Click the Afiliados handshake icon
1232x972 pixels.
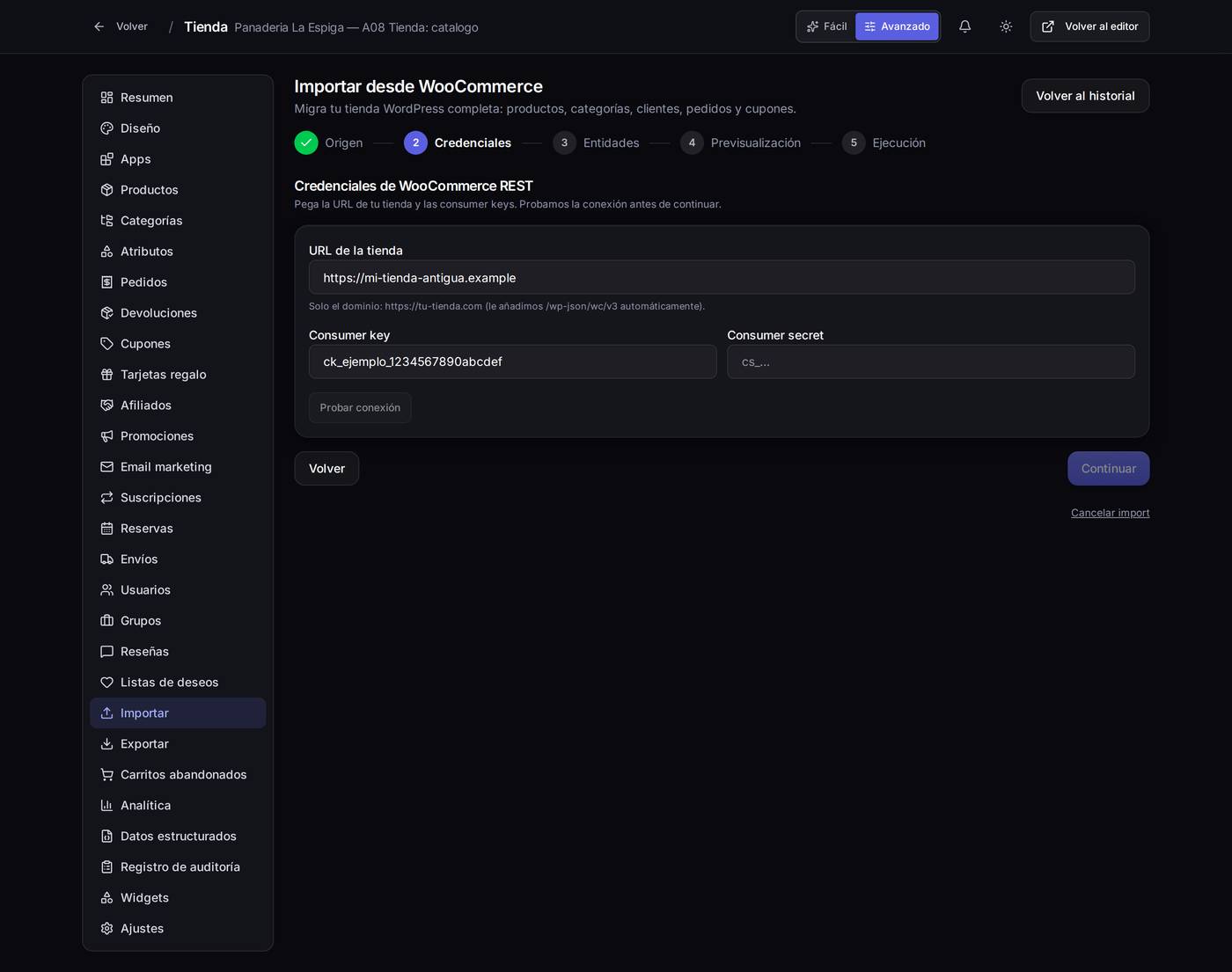(106, 406)
